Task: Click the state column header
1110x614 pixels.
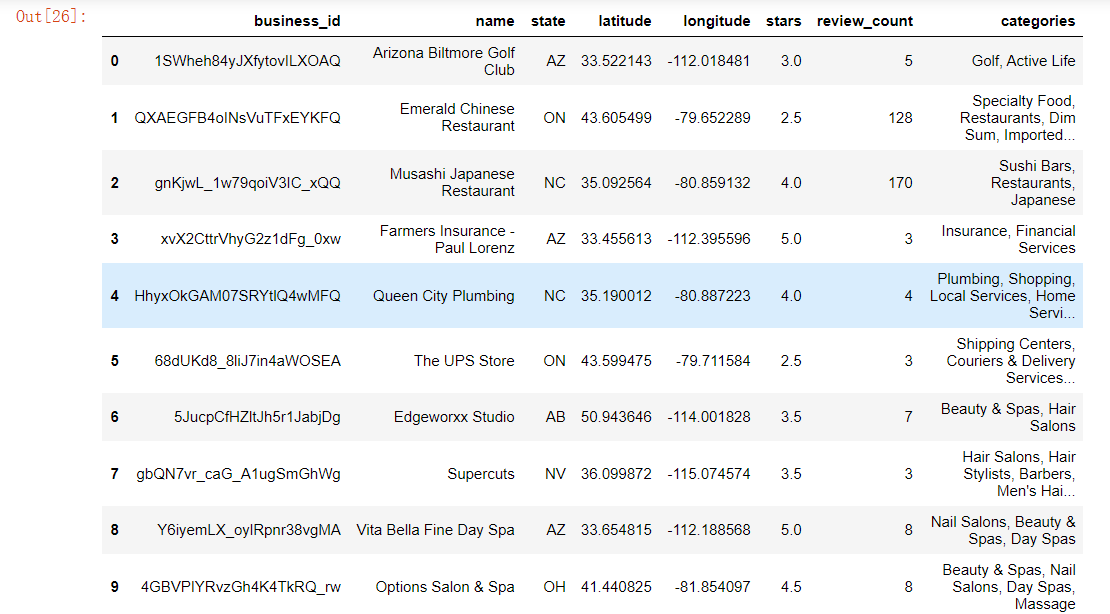Action: (548, 20)
